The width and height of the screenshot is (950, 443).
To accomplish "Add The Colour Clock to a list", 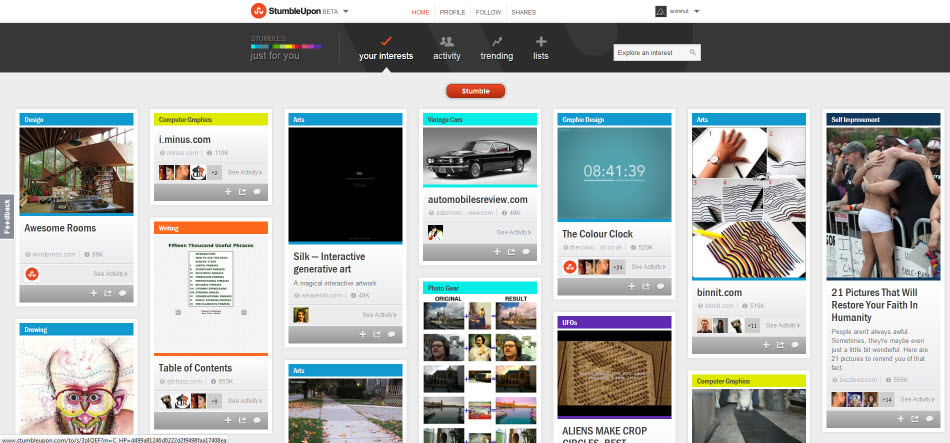I will 631,287.
